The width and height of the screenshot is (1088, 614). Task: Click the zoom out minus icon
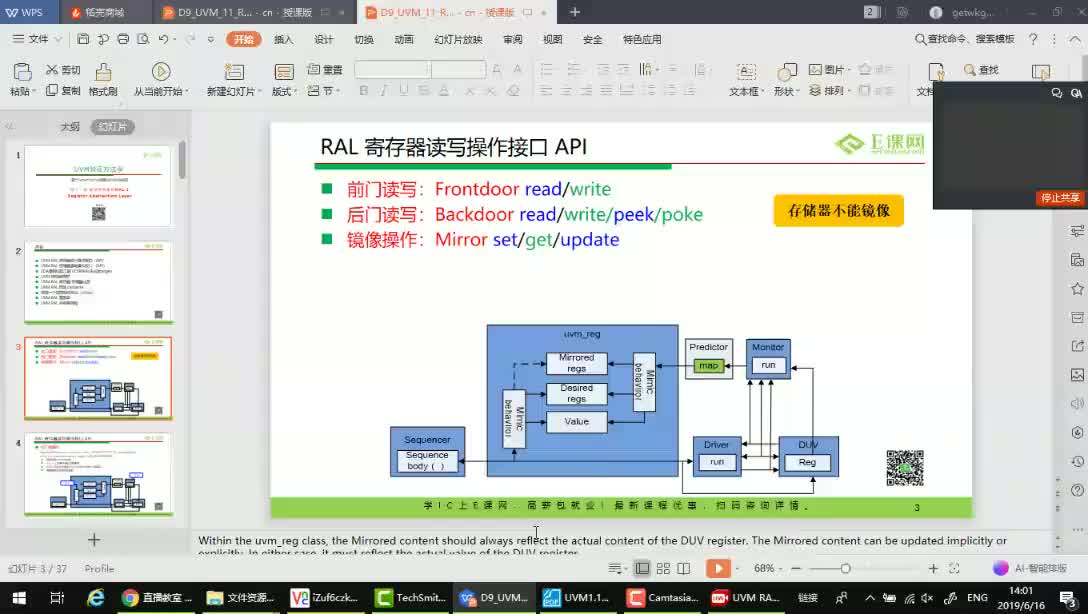796,568
